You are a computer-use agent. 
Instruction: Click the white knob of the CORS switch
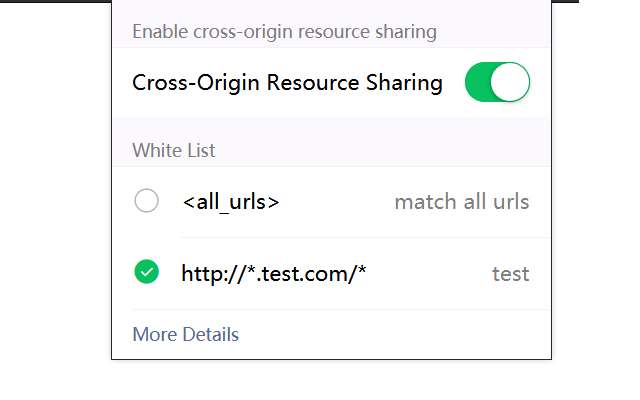(x=510, y=82)
